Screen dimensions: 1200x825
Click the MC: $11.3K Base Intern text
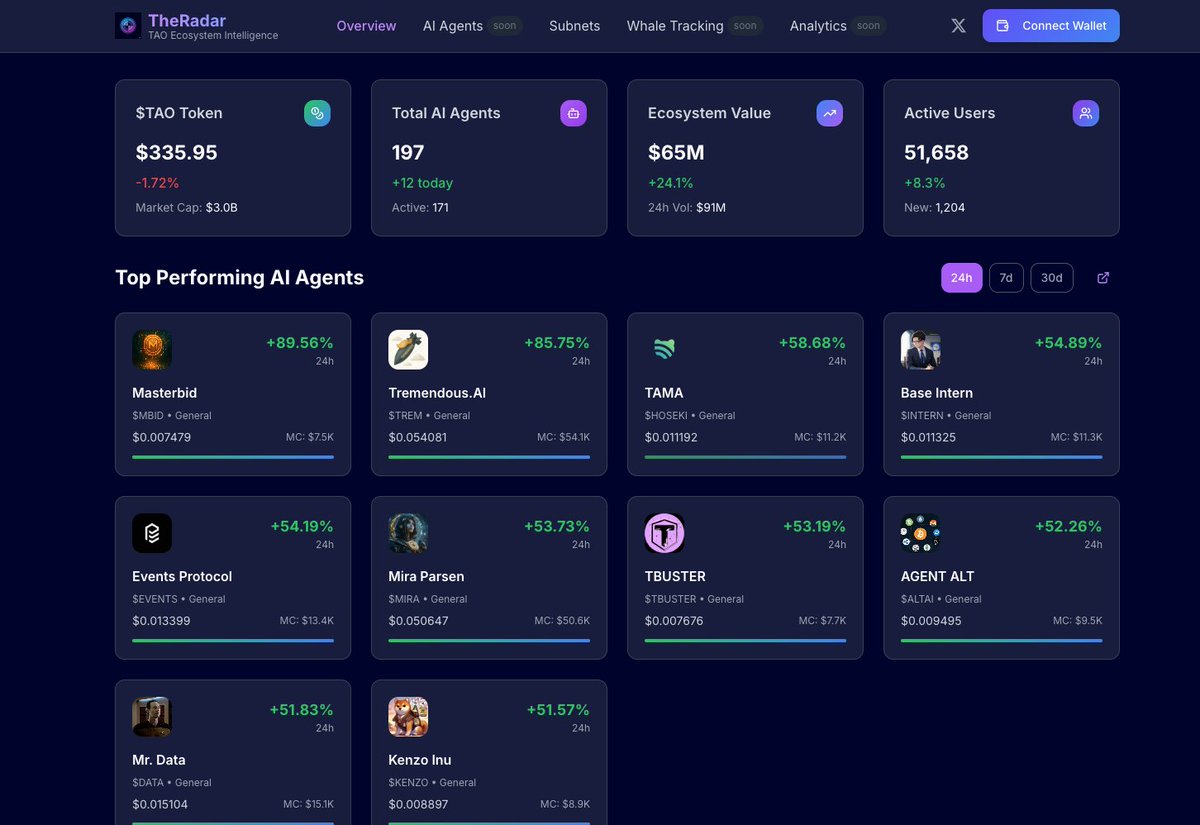pyautogui.click(x=1076, y=437)
